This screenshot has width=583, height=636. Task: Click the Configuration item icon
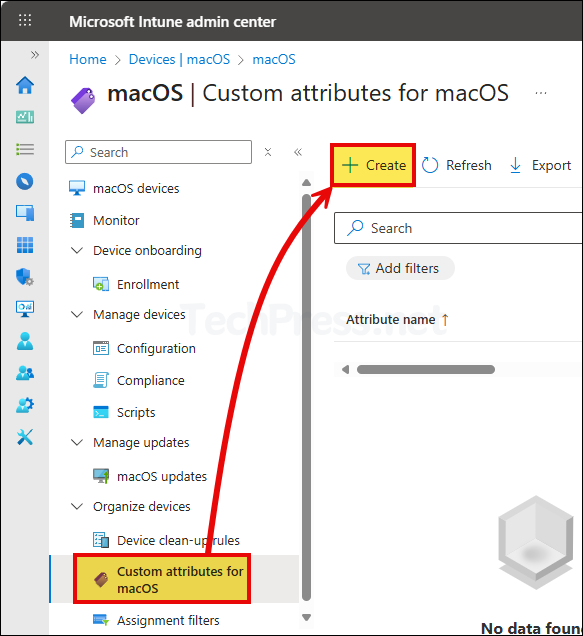coord(101,348)
